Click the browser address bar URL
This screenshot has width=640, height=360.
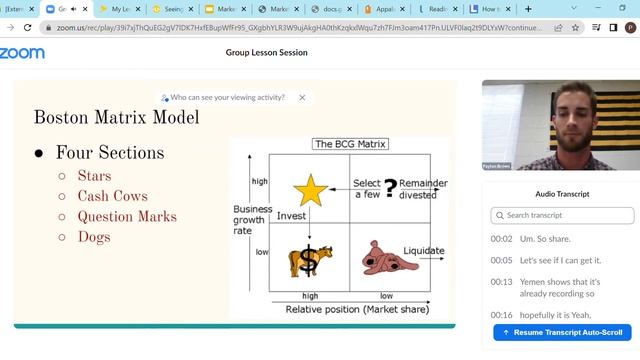click(299, 28)
